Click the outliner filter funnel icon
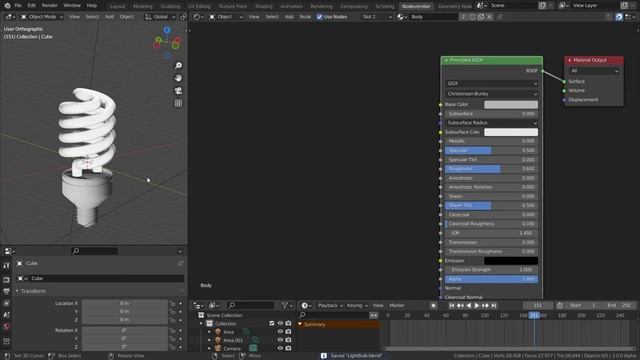Screen dimensions: 640x360 click(x=285, y=305)
